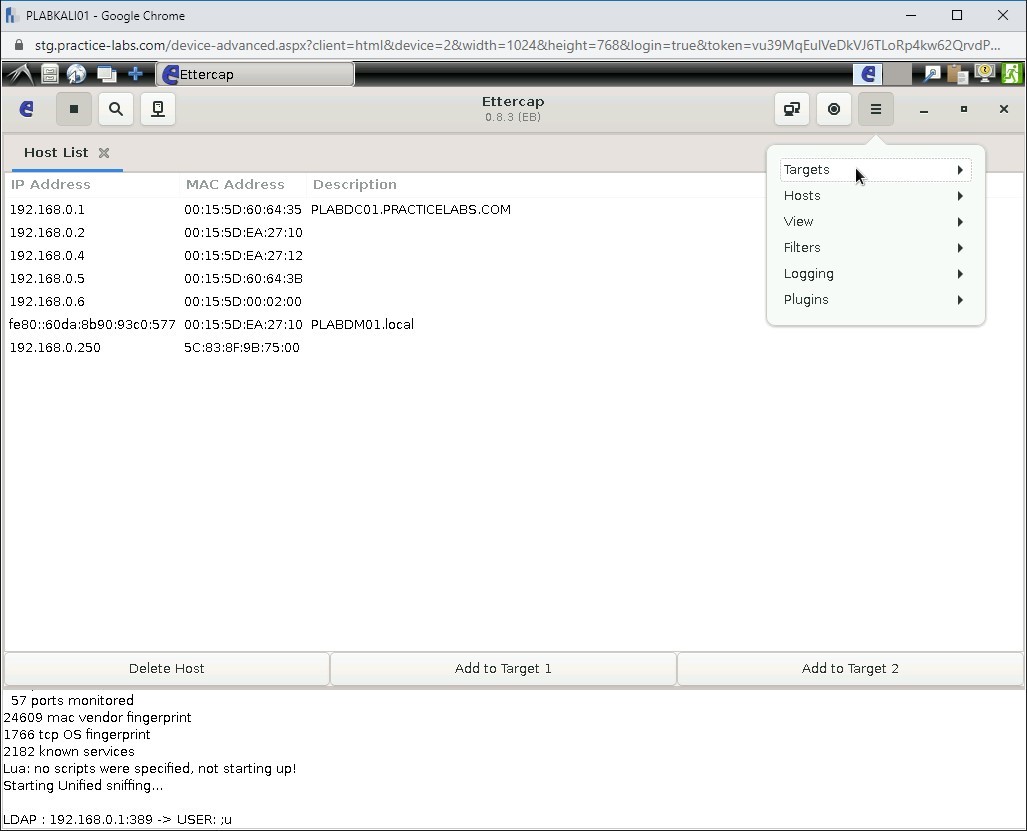Open the Ettercap hamburger menu

point(876,109)
